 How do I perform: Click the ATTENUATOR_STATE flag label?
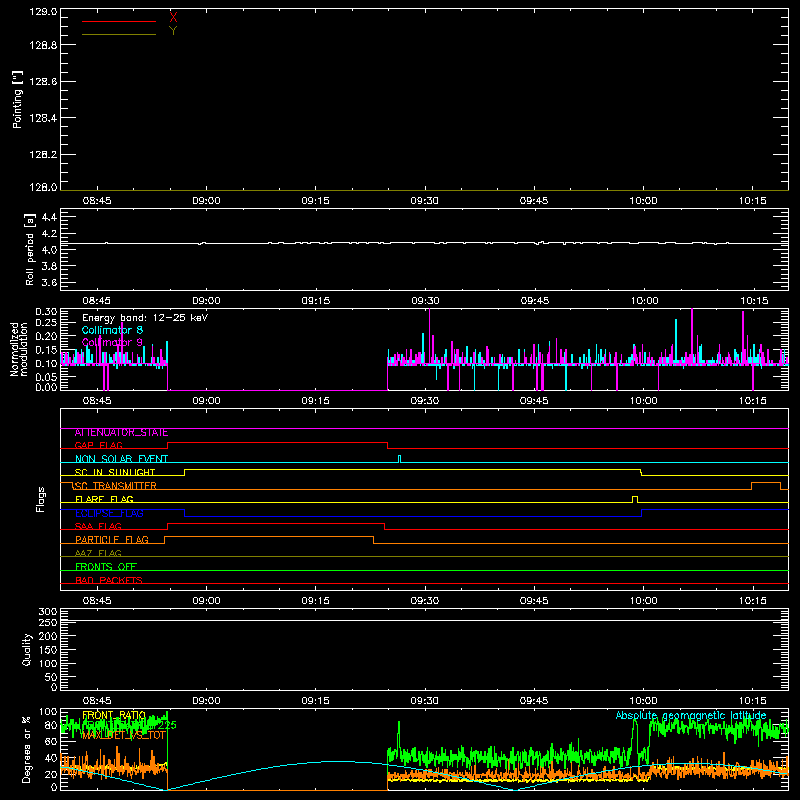[121, 433]
